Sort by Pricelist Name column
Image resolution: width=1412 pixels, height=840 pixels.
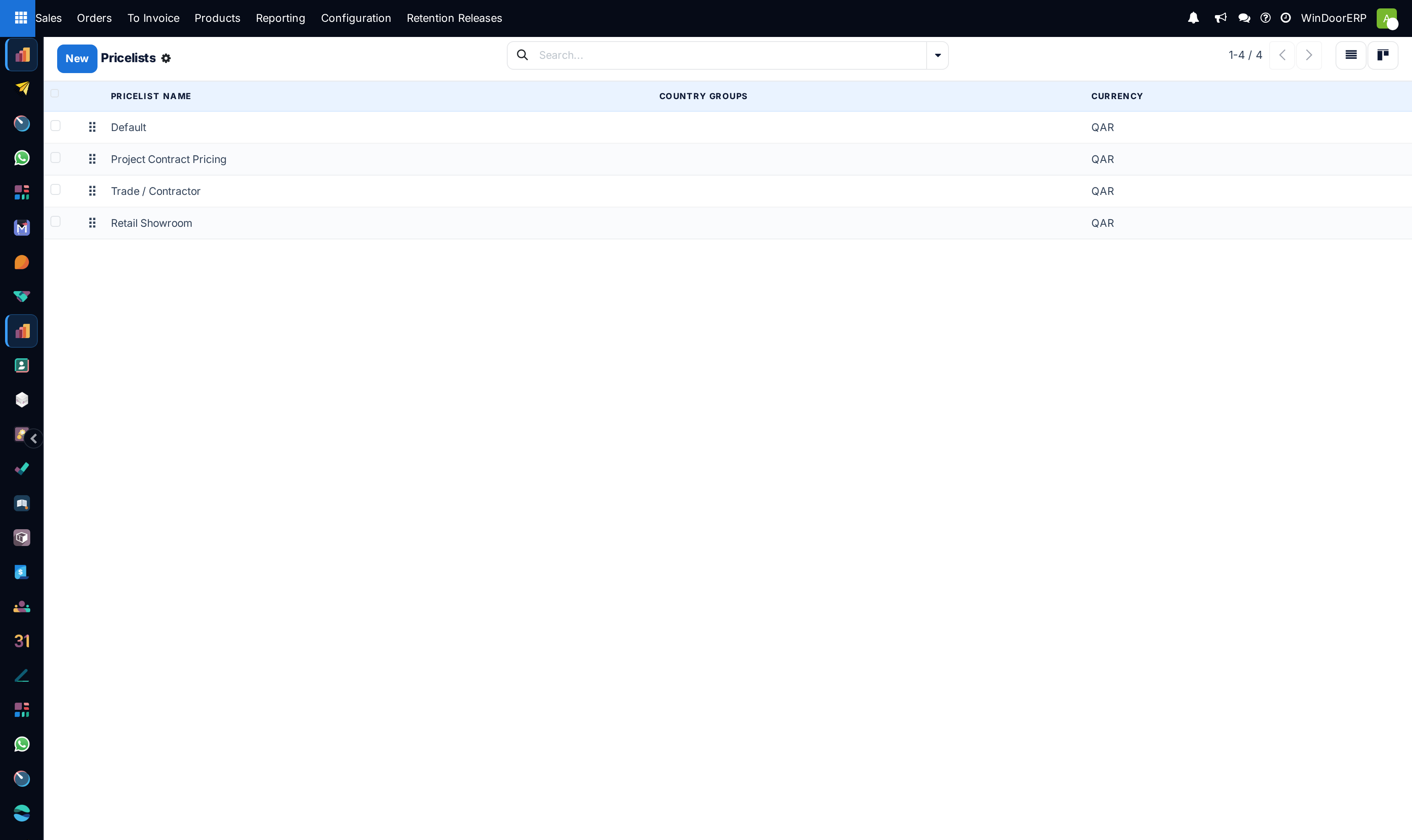[x=151, y=96]
